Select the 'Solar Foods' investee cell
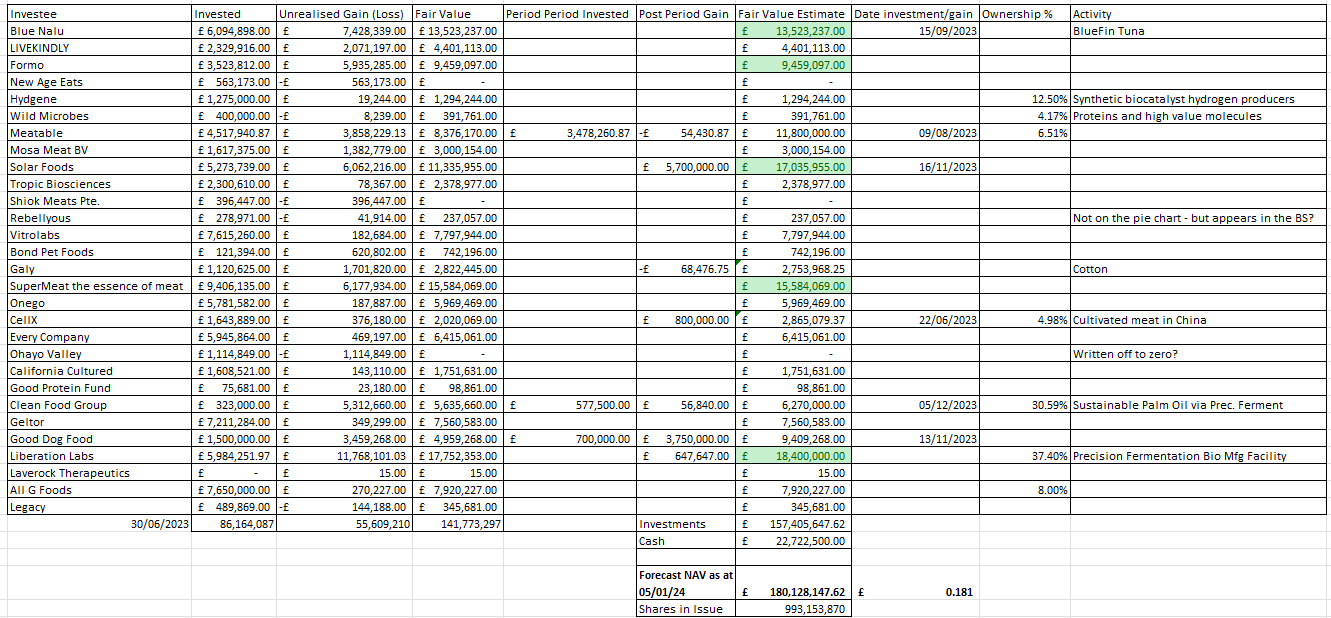This screenshot has width=1331, height=618. [99, 167]
